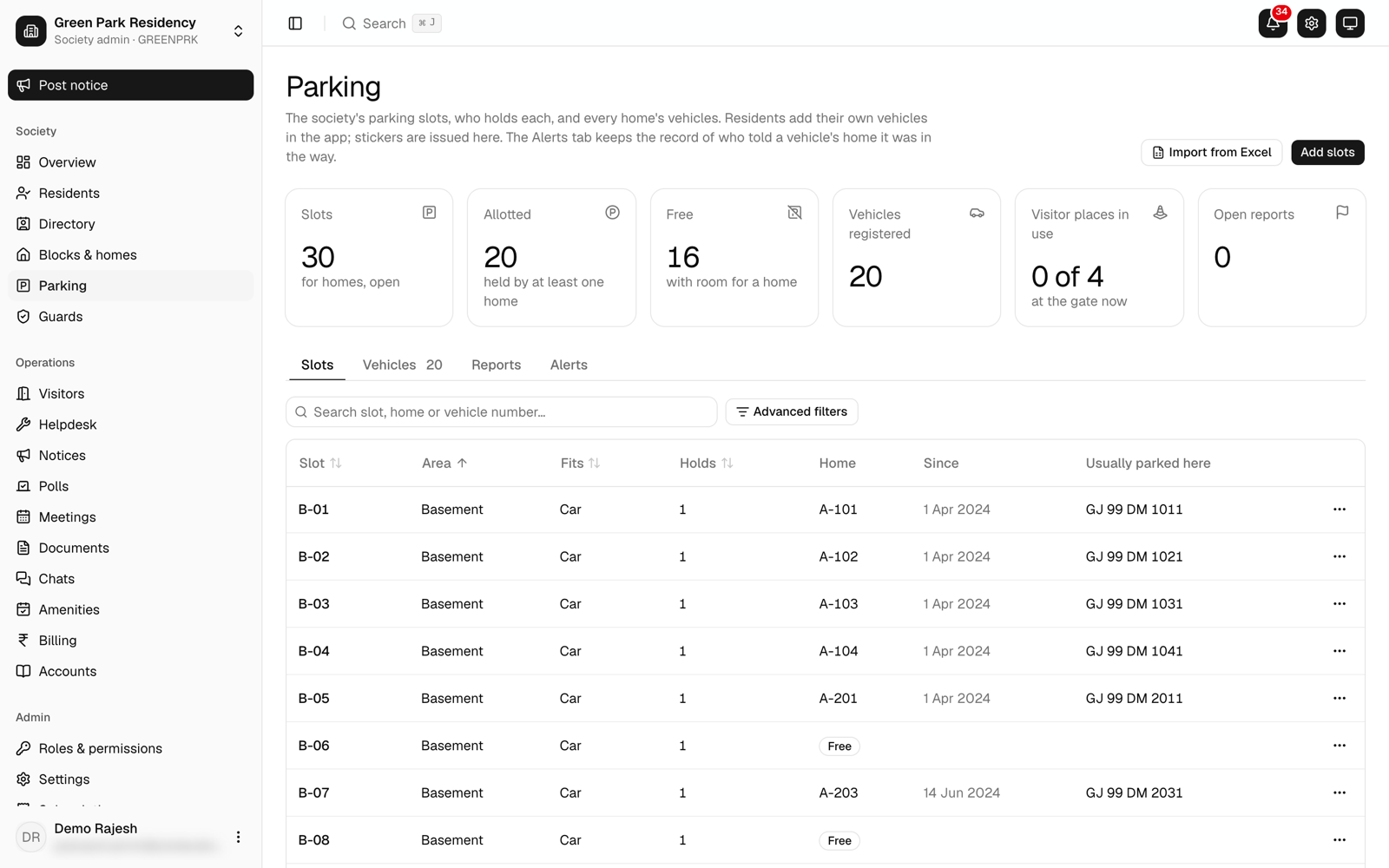The width and height of the screenshot is (1389, 868).
Task: Click home A-201 in slot table
Action: click(838, 699)
